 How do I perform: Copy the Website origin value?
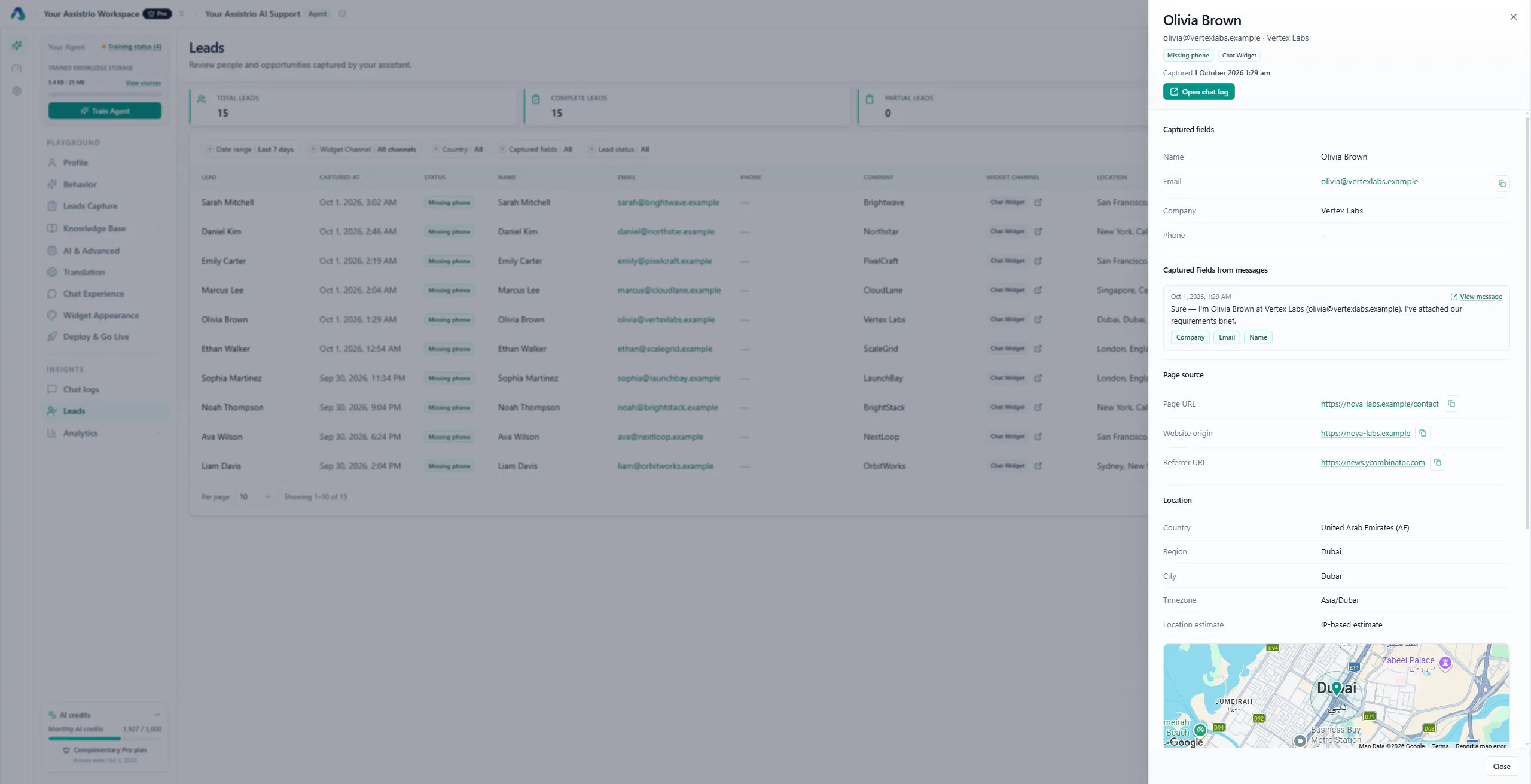point(1423,433)
